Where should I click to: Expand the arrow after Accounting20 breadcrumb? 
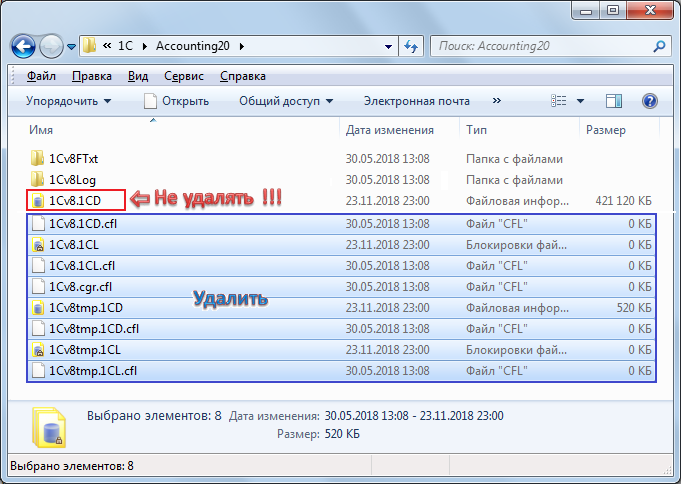coord(241,46)
